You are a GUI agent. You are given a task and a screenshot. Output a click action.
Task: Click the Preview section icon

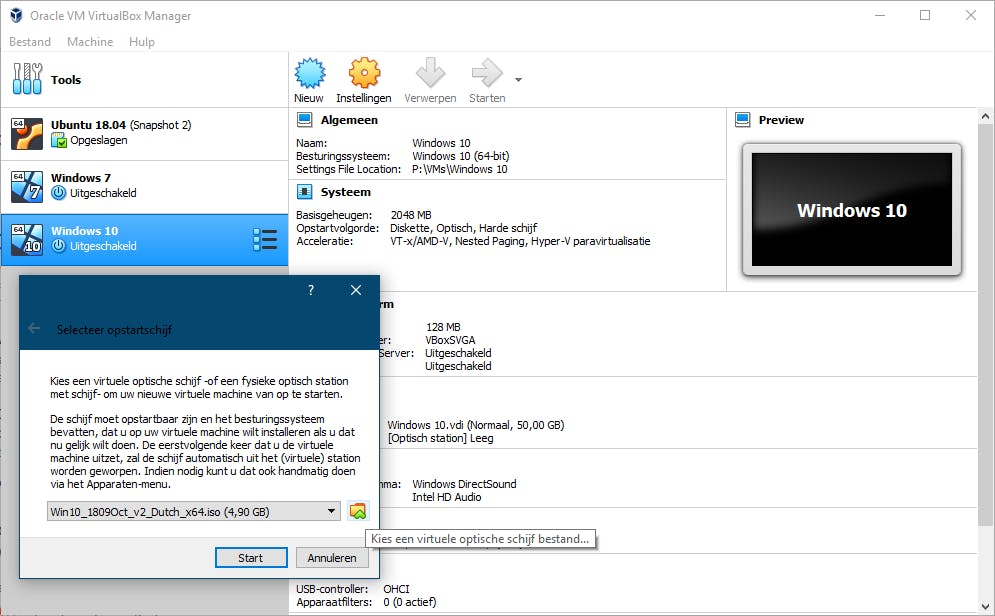[x=742, y=119]
